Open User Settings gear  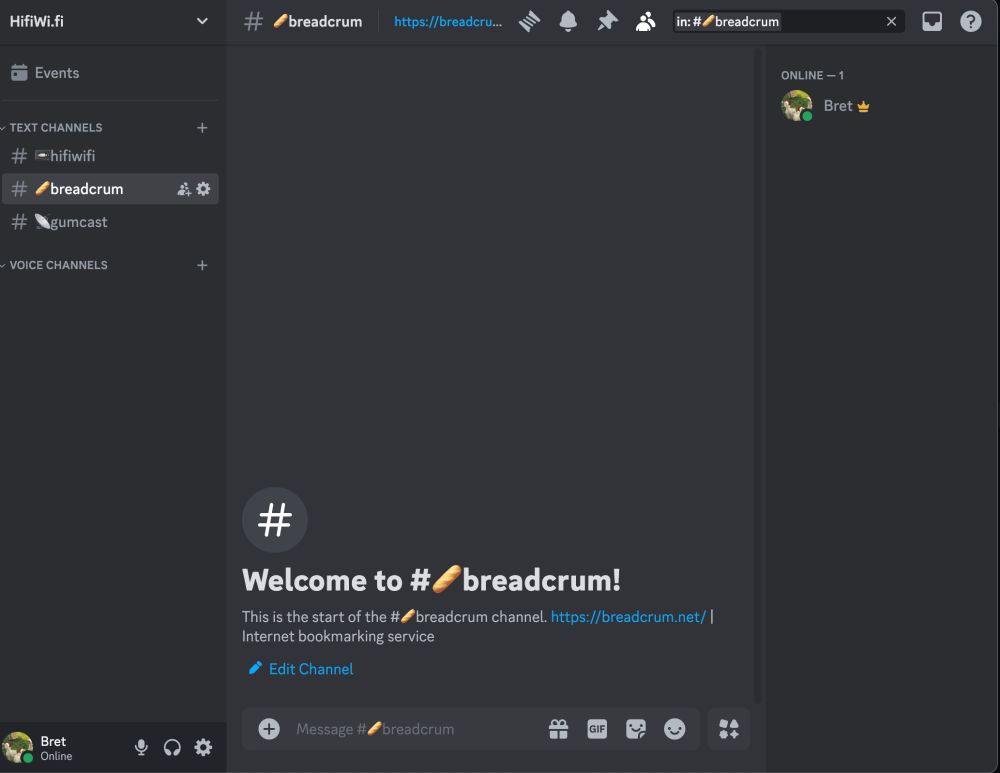coord(203,747)
